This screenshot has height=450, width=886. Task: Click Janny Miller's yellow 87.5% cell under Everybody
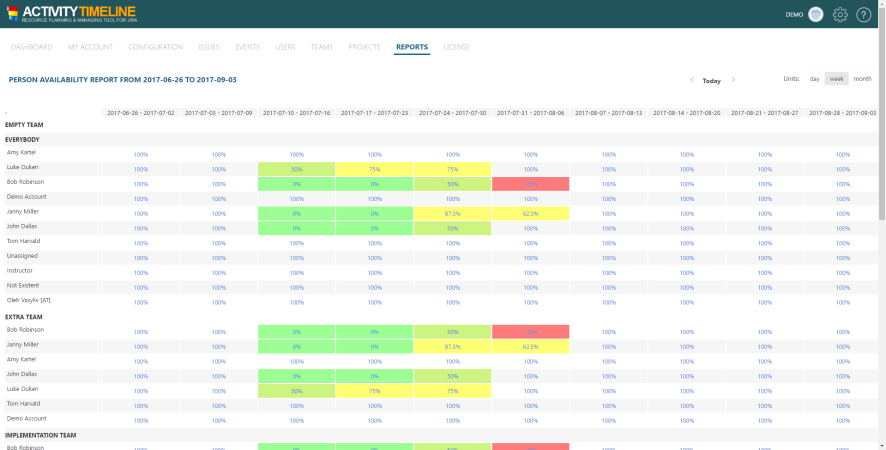tap(452, 213)
